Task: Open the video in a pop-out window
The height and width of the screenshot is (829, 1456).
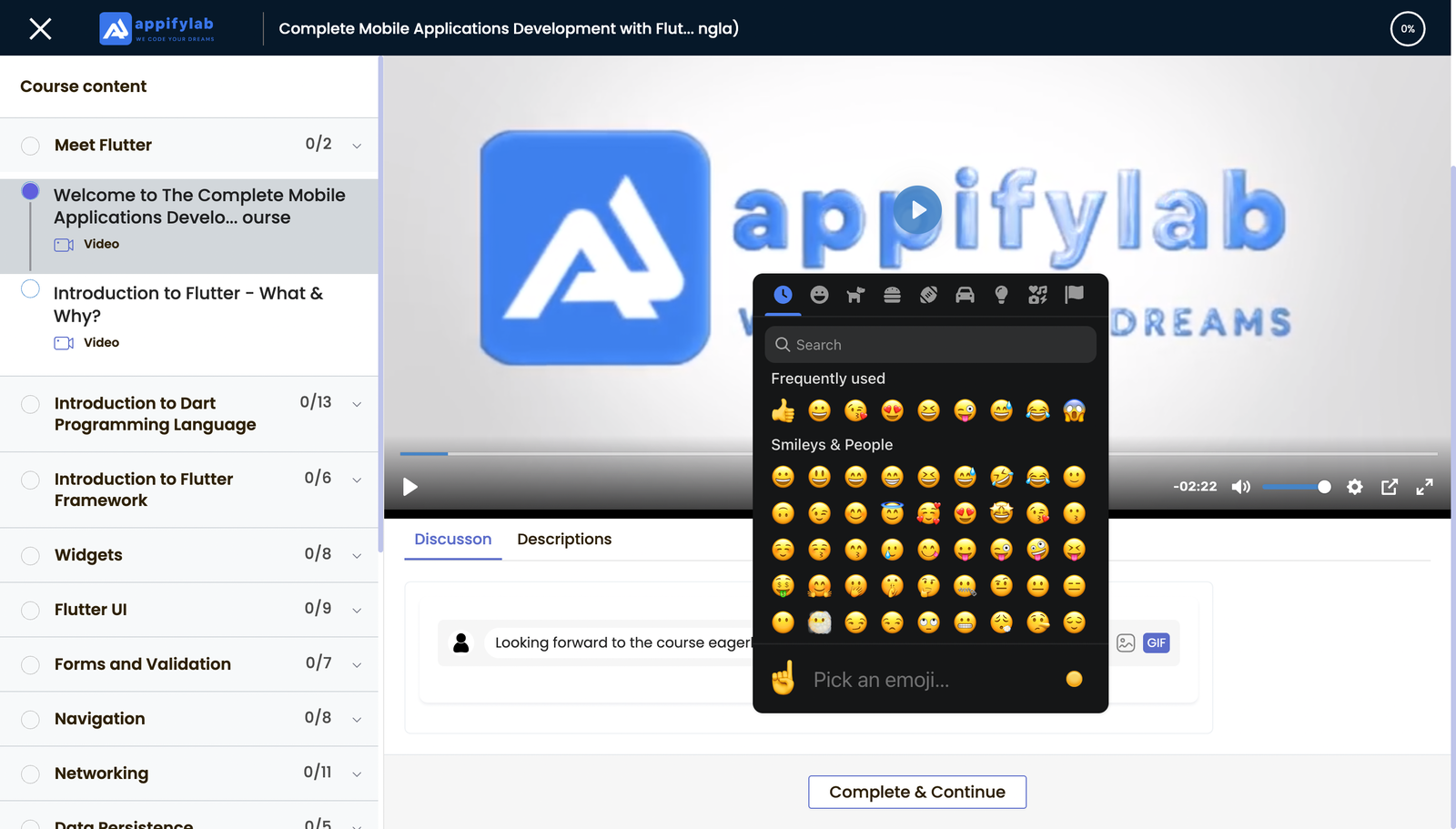Action: point(1389,487)
